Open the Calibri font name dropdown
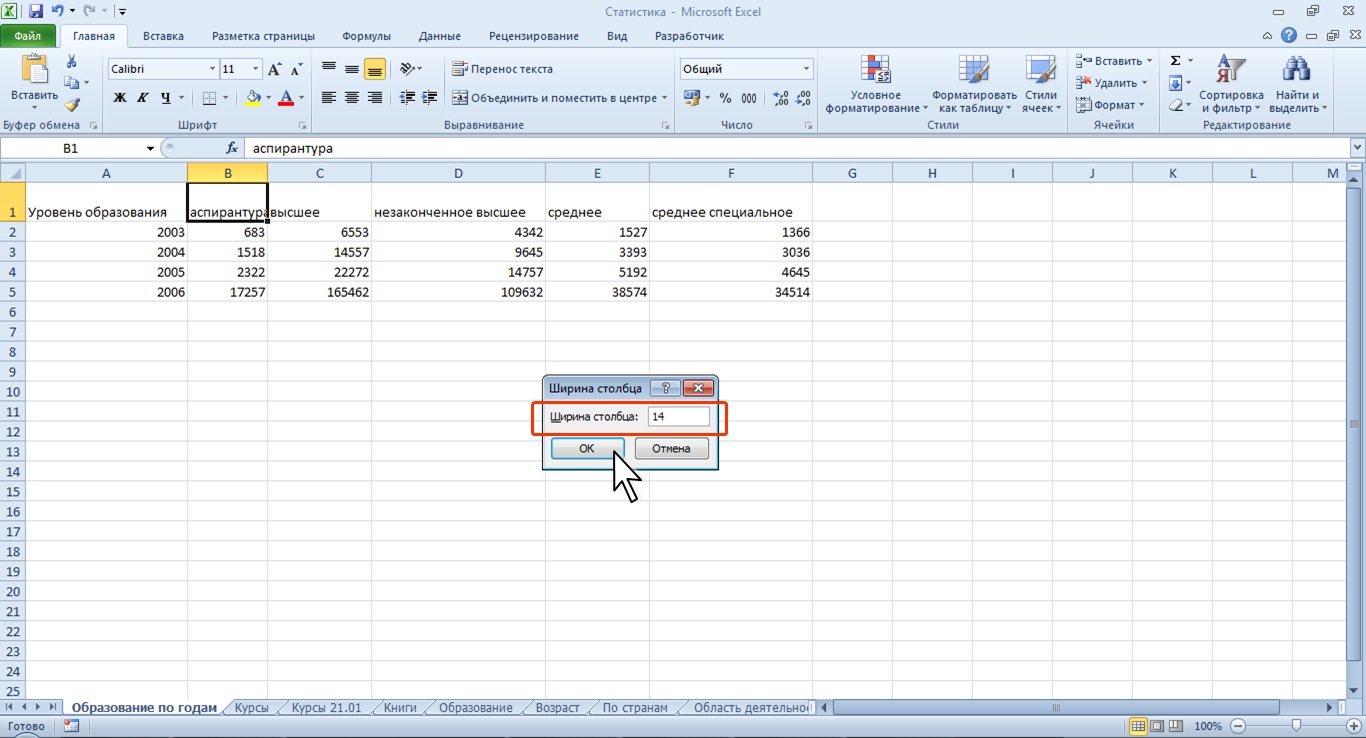The height and width of the screenshot is (738, 1366). tap(212, 69)
